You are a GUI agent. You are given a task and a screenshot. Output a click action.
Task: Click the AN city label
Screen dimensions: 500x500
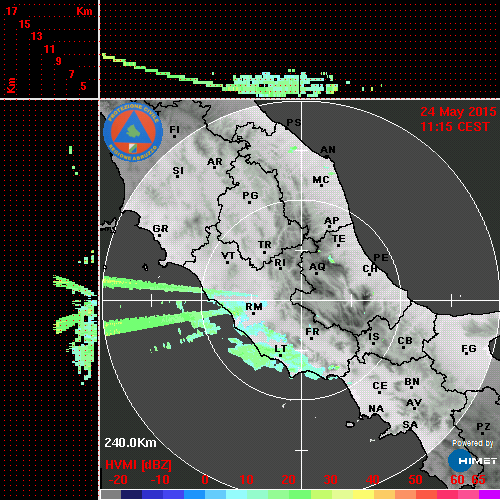pos(328,150)
